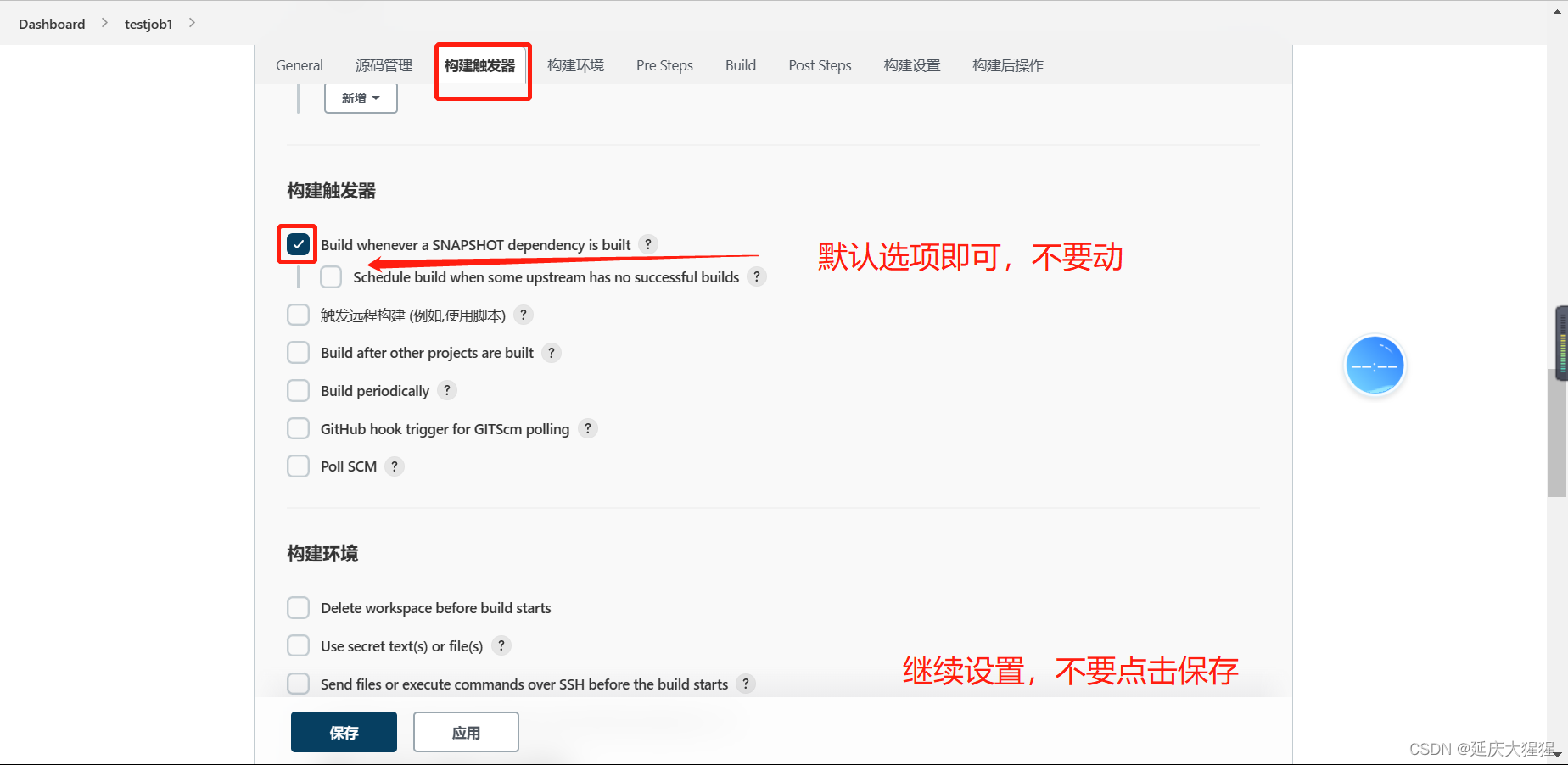Open the 新增 dropdown menu
The width and height of the screenshot is (1568, 765).
click(360, 98)
